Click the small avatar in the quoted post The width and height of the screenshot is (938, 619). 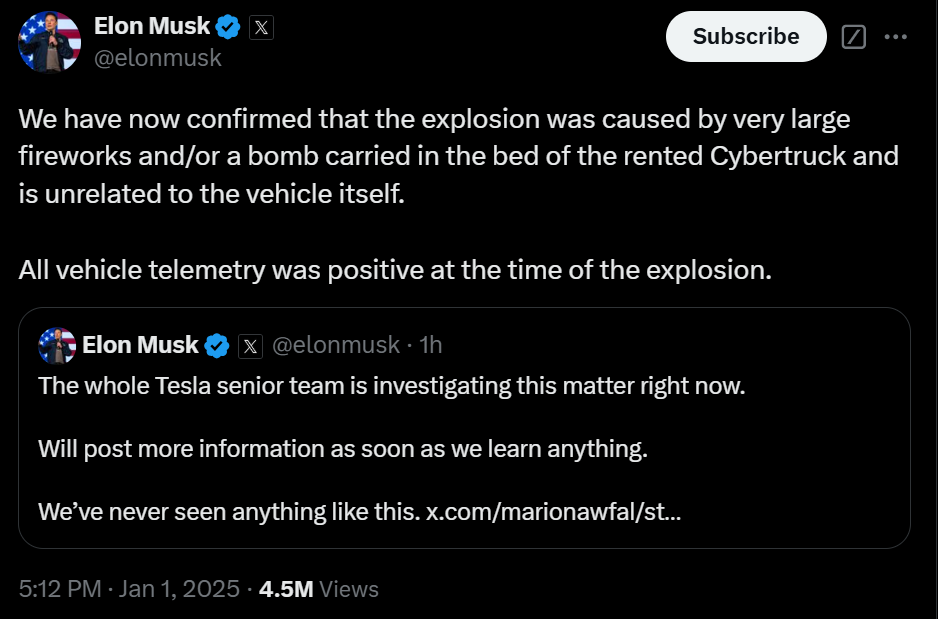(x=57, y=346)
